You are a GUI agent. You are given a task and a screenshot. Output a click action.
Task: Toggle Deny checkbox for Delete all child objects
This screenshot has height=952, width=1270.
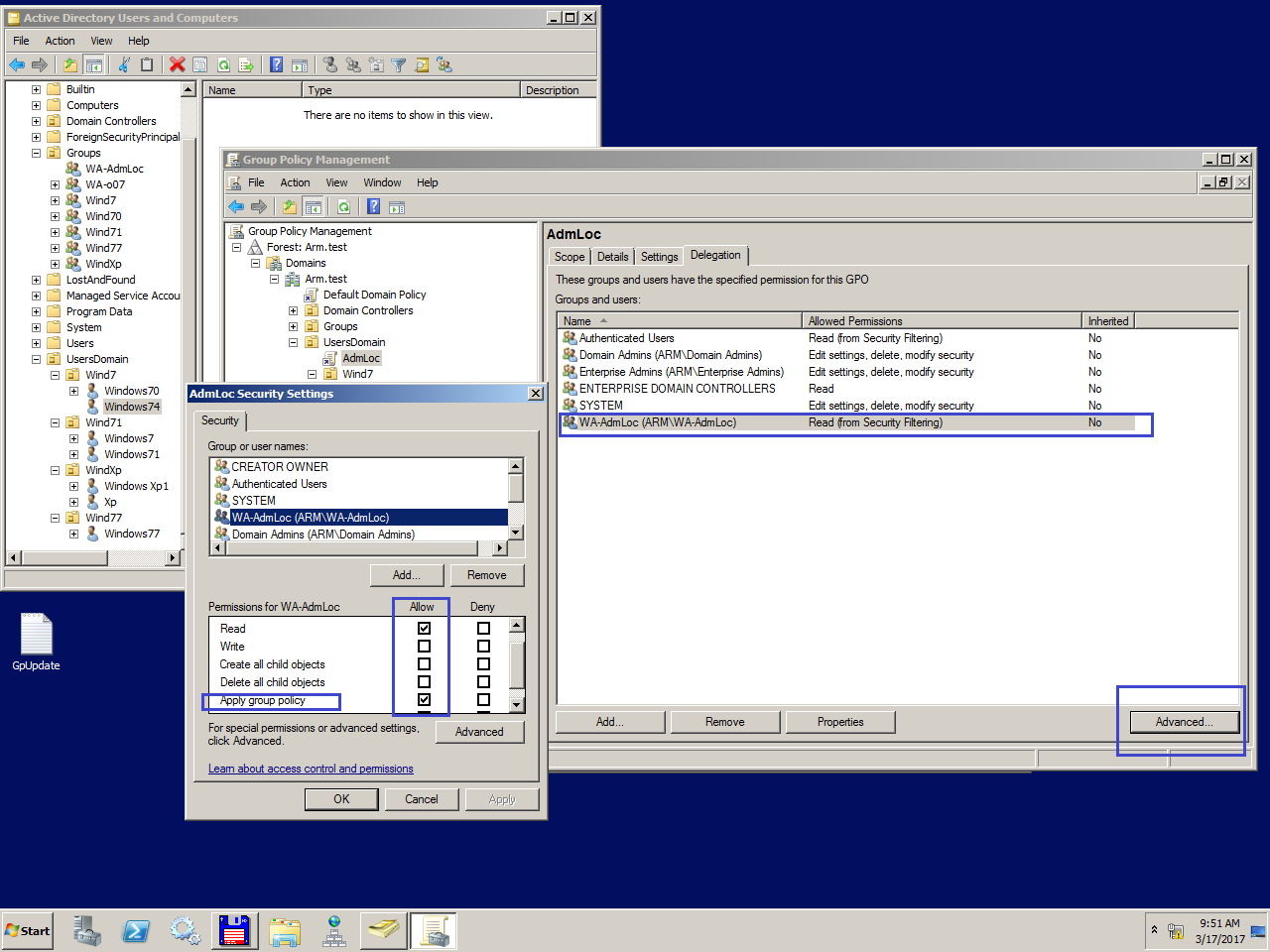[x=483, y=681]
